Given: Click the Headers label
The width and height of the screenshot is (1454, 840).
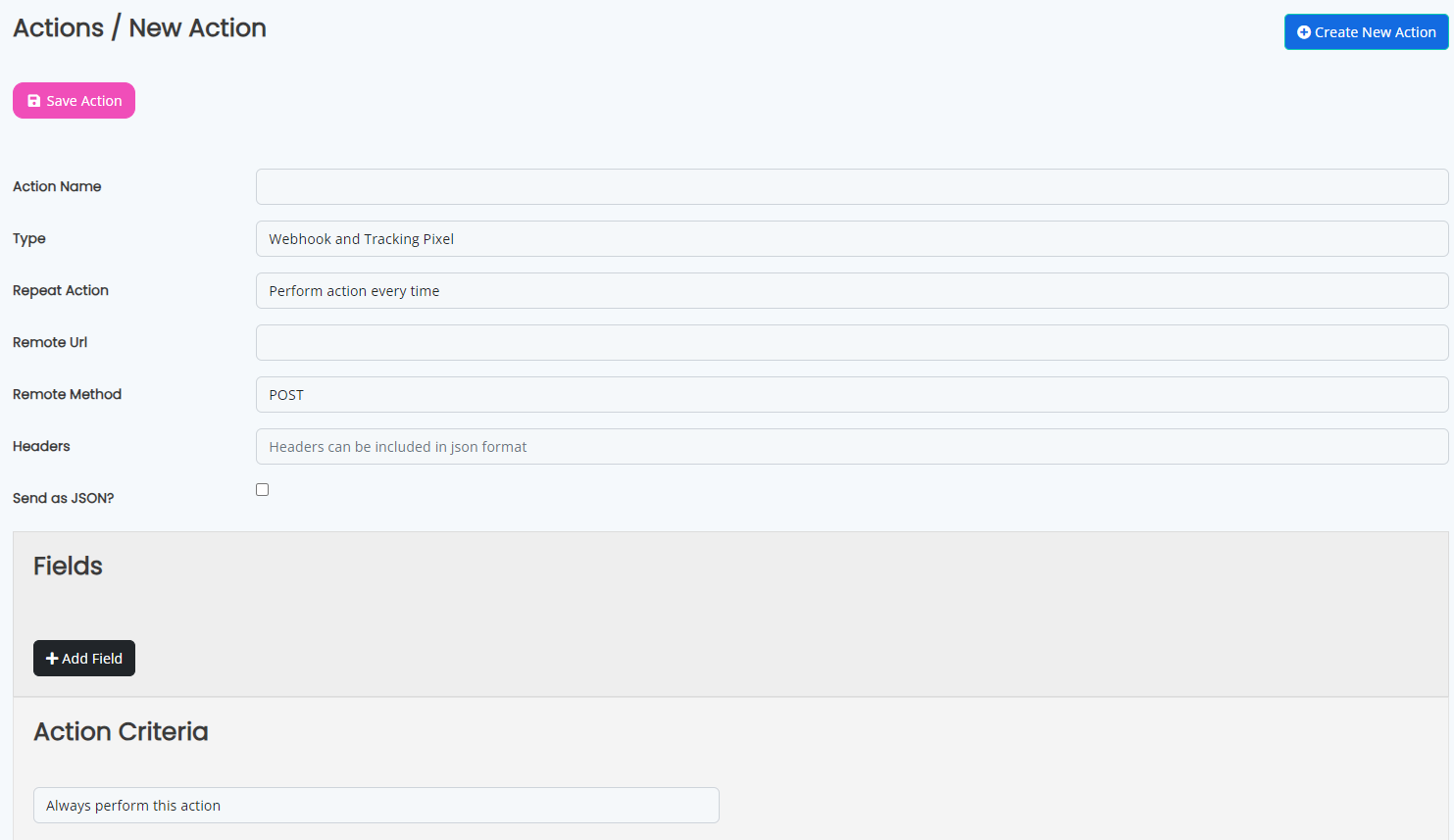Looking at the screenshot, I should click(x=41, y=446).
